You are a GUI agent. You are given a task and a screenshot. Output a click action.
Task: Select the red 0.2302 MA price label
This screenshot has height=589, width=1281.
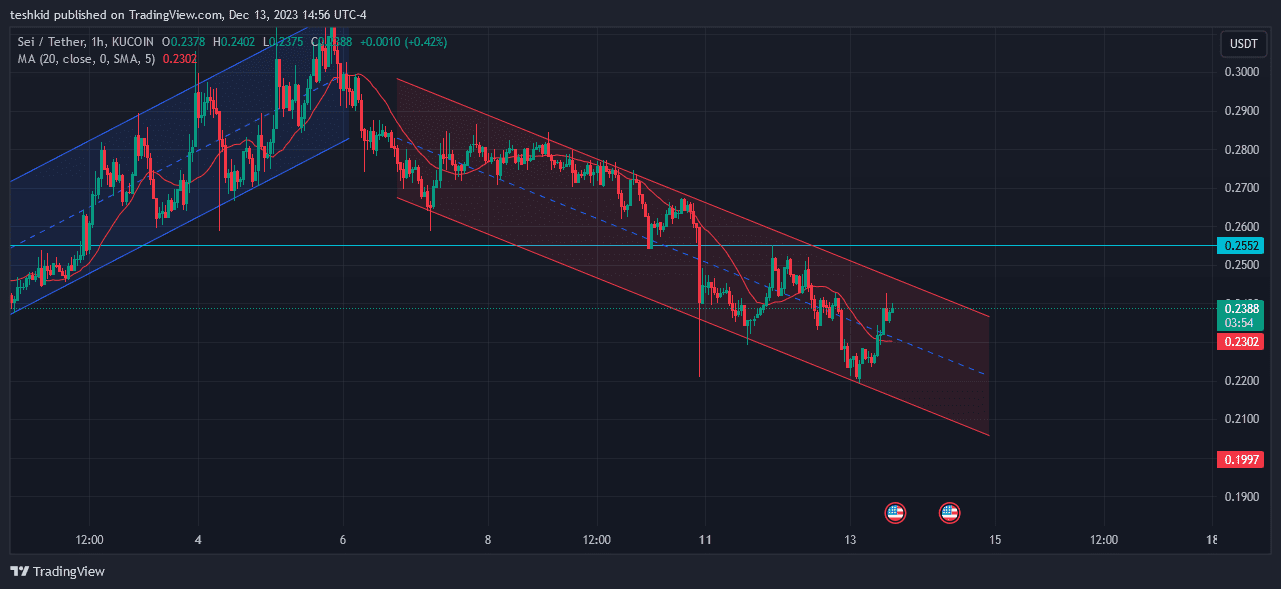(x=1240, y=342)
